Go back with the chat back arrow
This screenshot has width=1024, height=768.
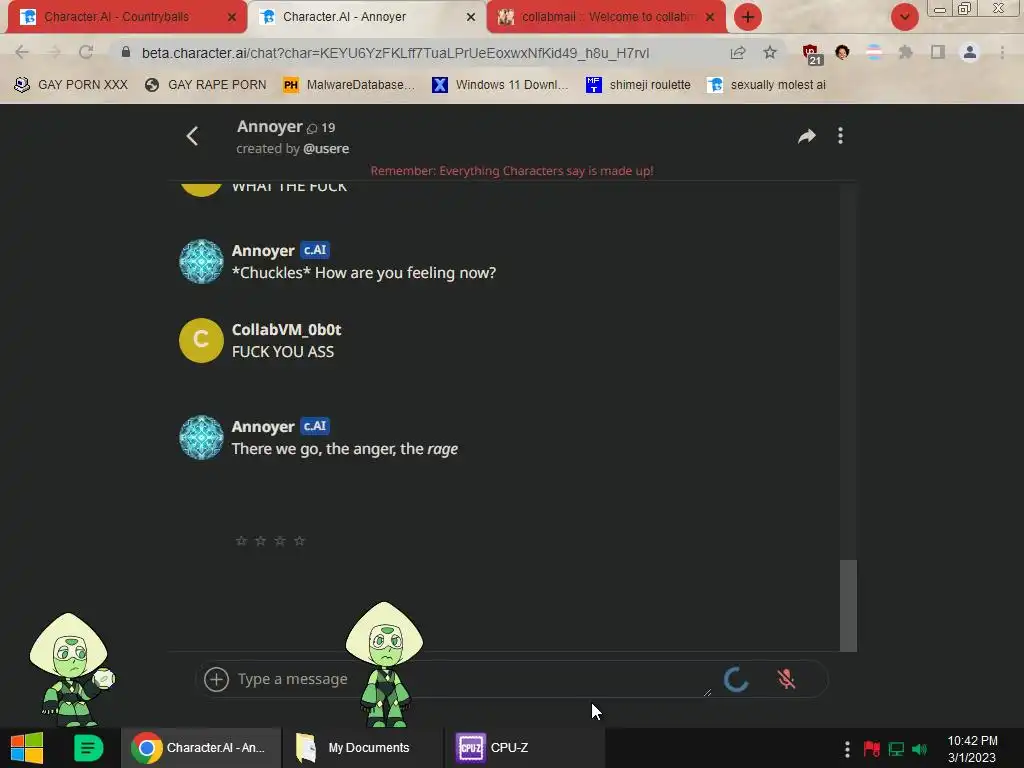coord(192,136)
